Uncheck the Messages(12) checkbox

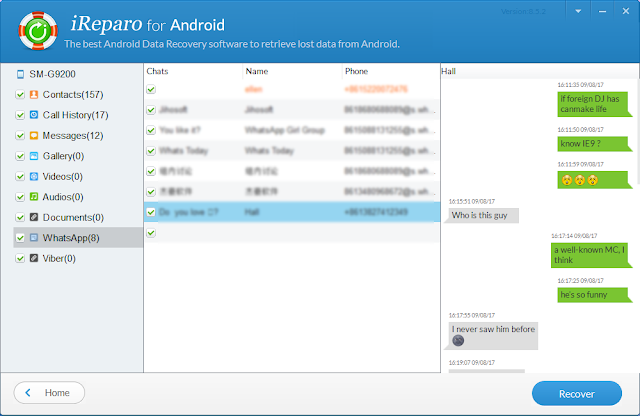pyautogui.click(x=20, y=136)
